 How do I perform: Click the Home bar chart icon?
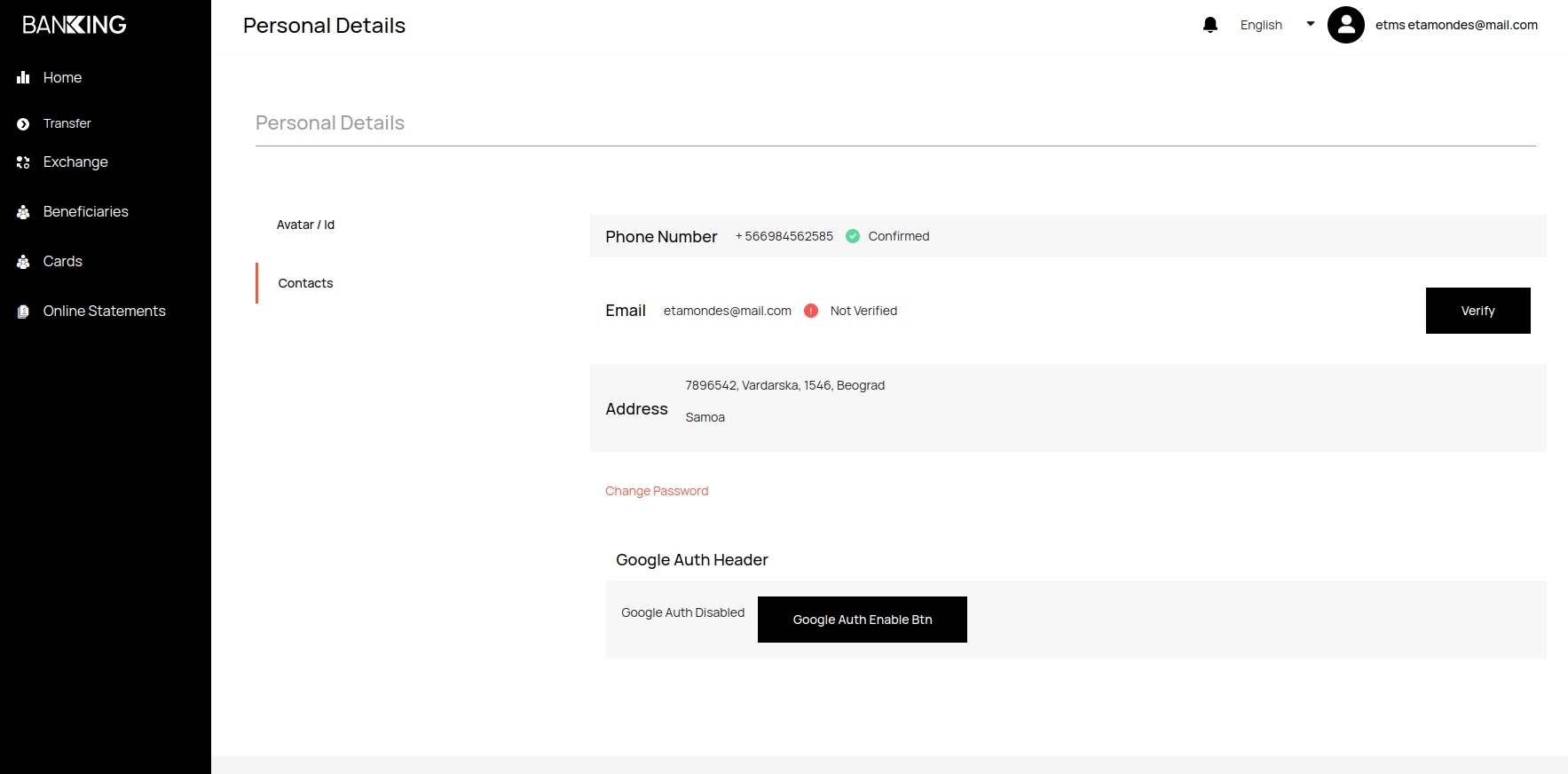[23, 77]
